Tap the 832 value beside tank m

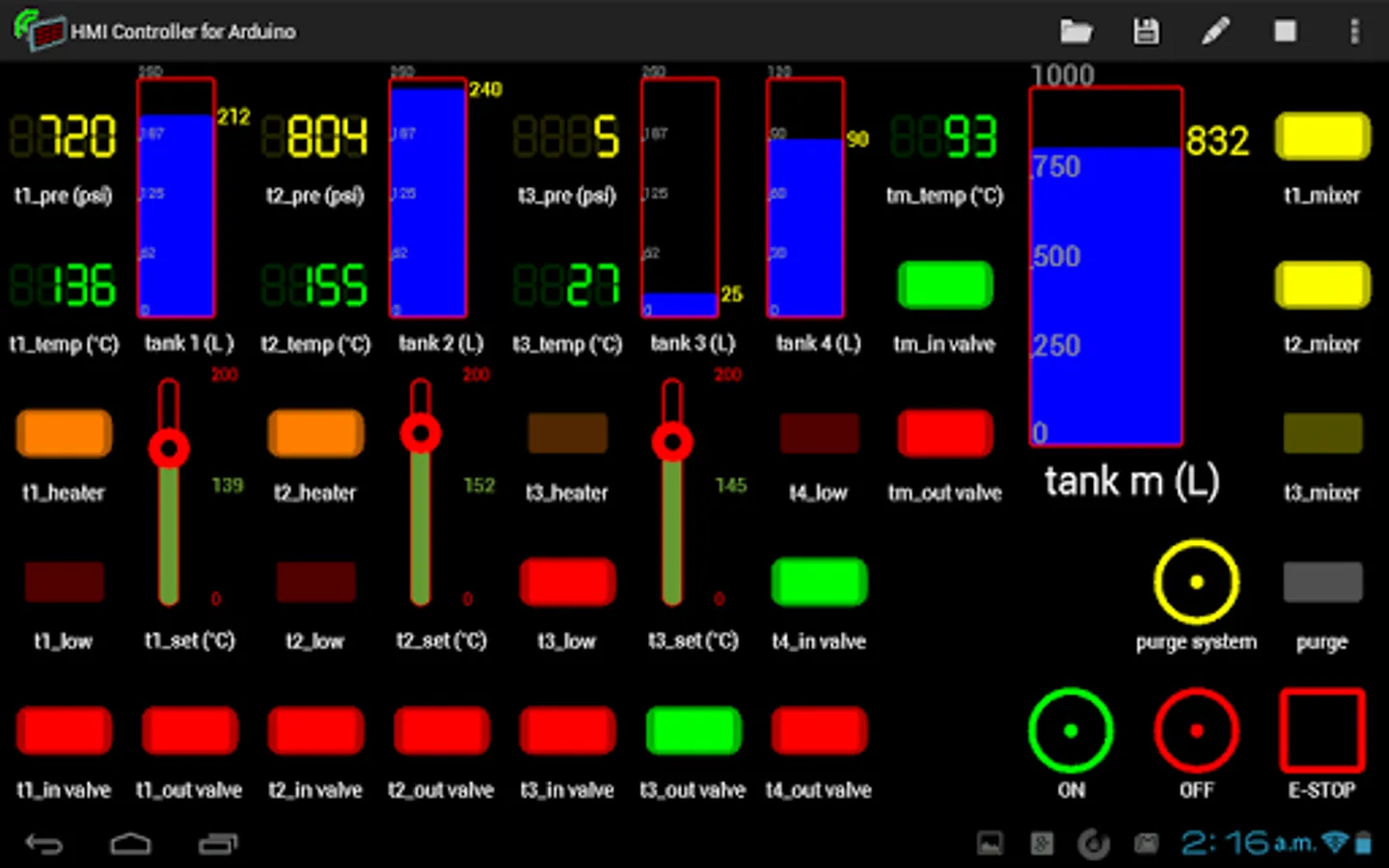[1217, 141]
